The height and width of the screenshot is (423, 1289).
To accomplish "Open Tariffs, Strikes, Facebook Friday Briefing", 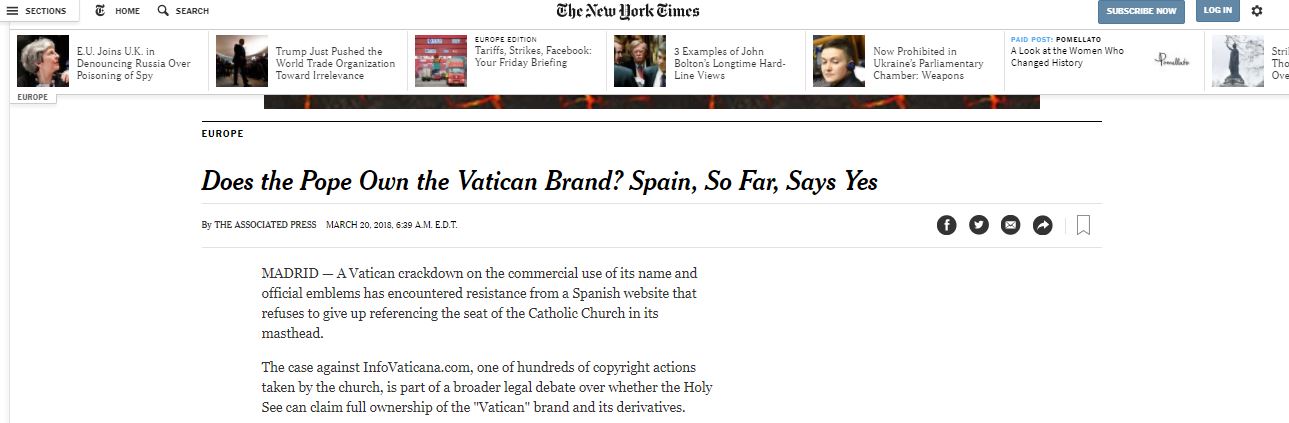I will click(533, 57).
